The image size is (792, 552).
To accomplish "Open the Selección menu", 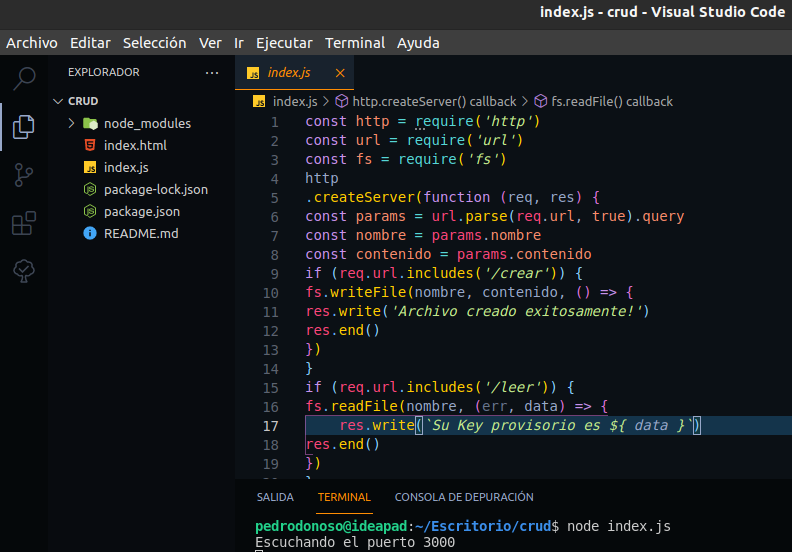I will [155, 43].
